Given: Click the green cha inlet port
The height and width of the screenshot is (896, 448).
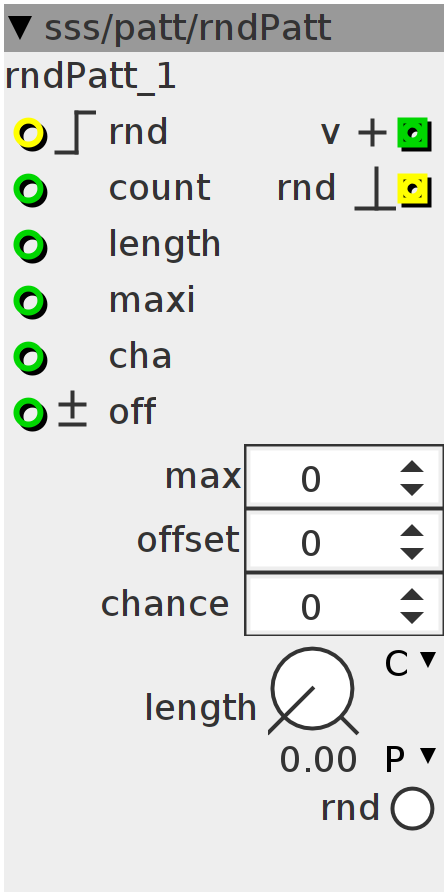Looking at the screenshot, I should 29,358.
